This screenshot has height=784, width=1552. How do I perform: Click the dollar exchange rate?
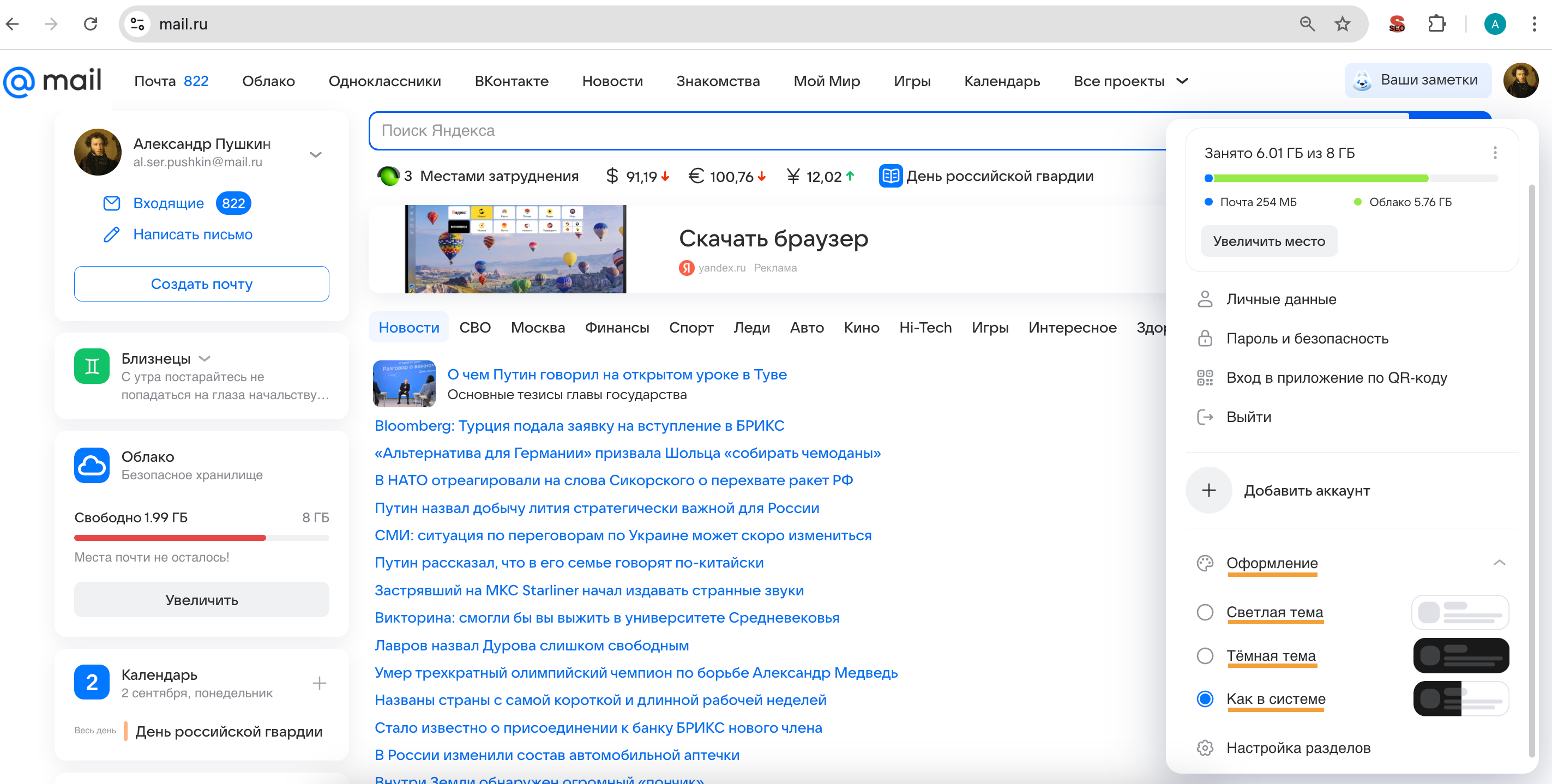[x=637, y=177]
